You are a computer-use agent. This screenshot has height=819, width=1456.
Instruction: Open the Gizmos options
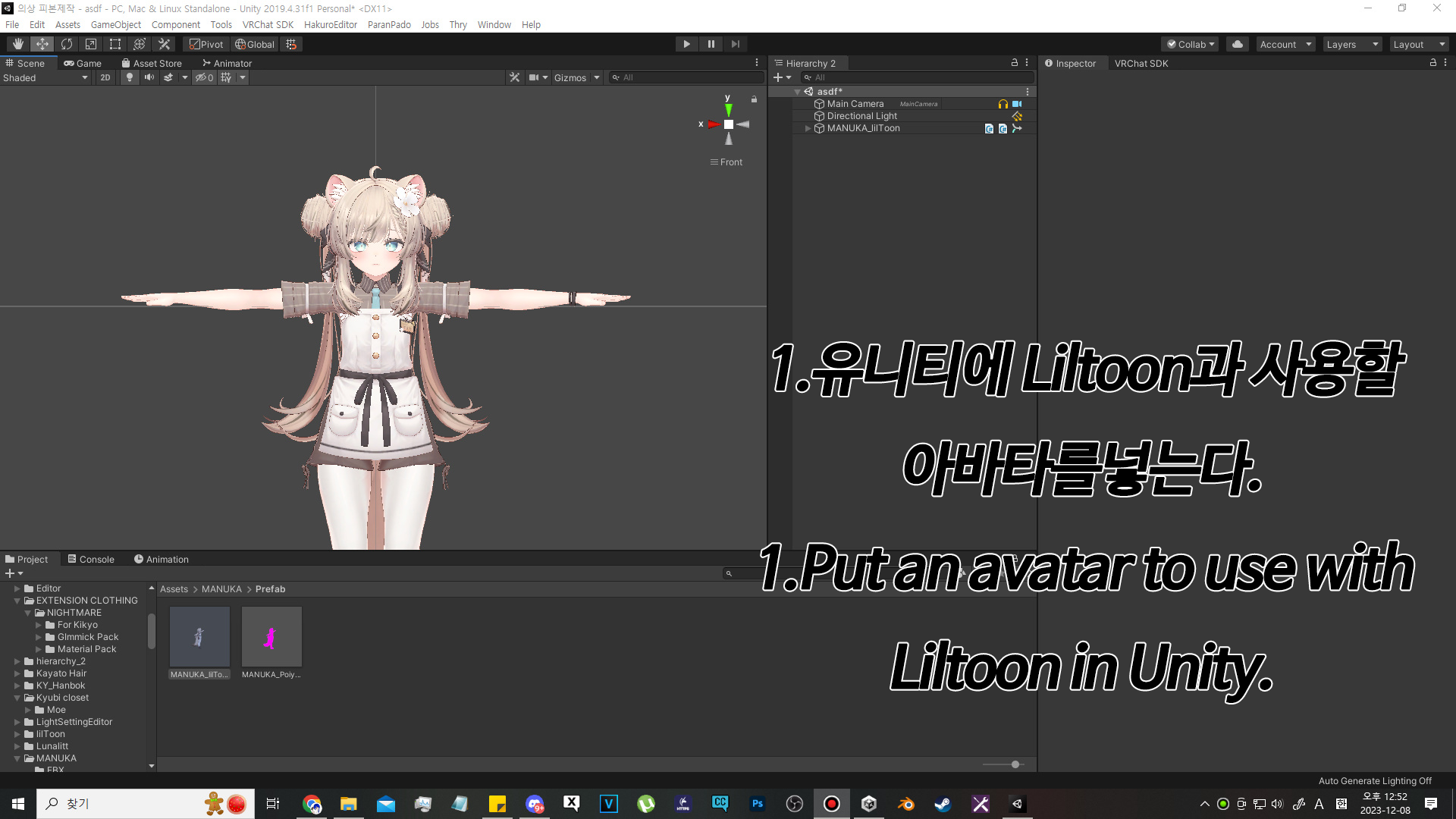pyautogui.click(x=576, y=77)
